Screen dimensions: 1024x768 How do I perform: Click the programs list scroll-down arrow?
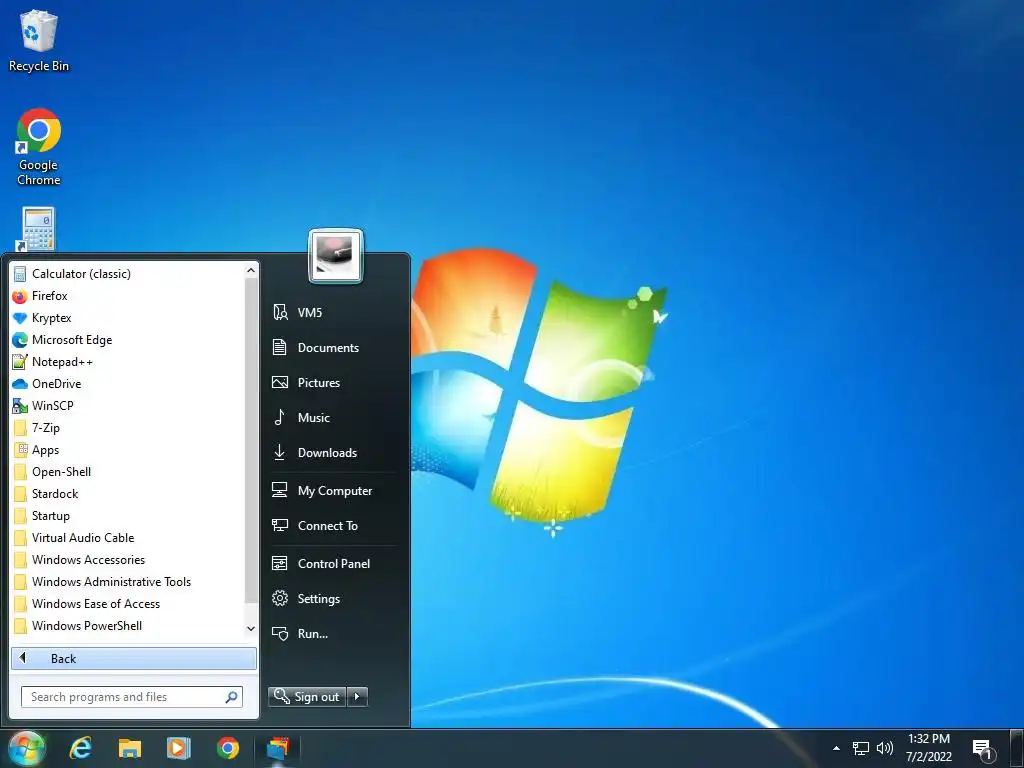[x=251, y=628]
